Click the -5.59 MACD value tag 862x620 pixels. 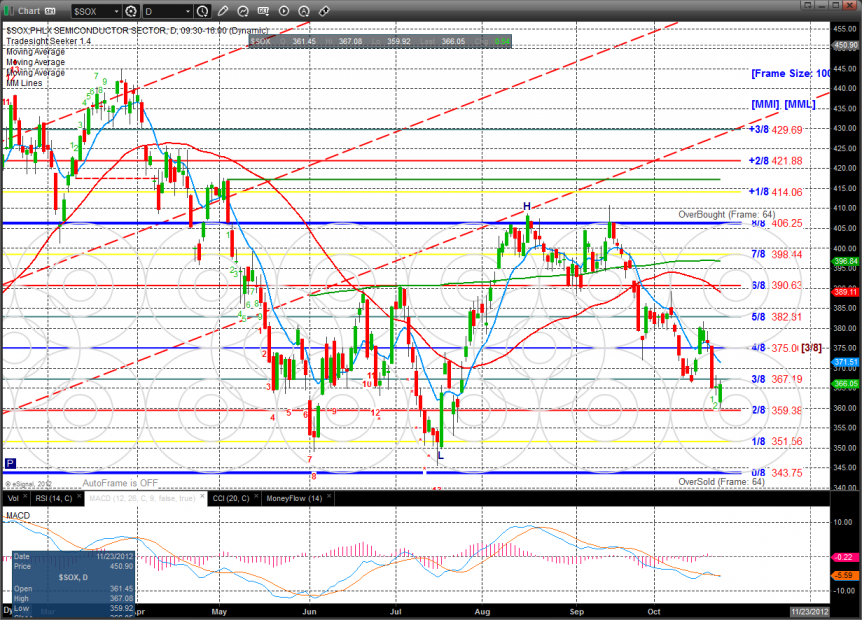pyautogui.click(x=844, y=575)
